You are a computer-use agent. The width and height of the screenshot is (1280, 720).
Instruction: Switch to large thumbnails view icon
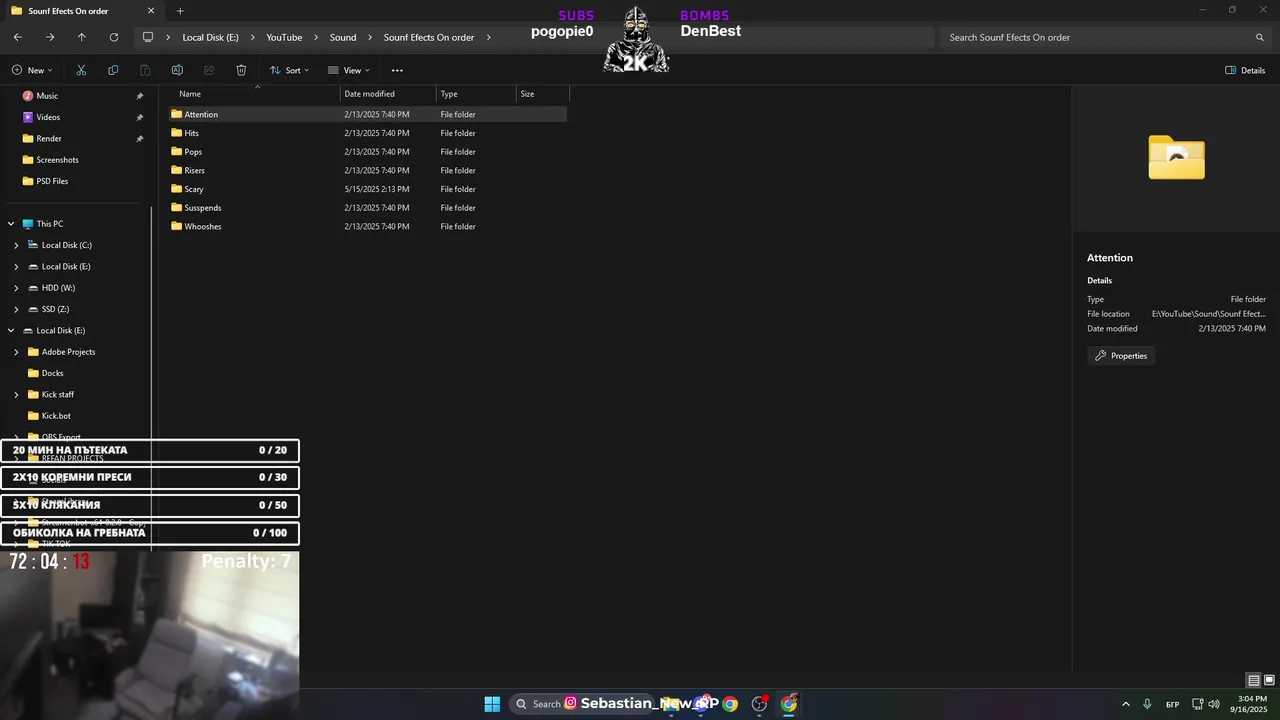(1269, 681)
